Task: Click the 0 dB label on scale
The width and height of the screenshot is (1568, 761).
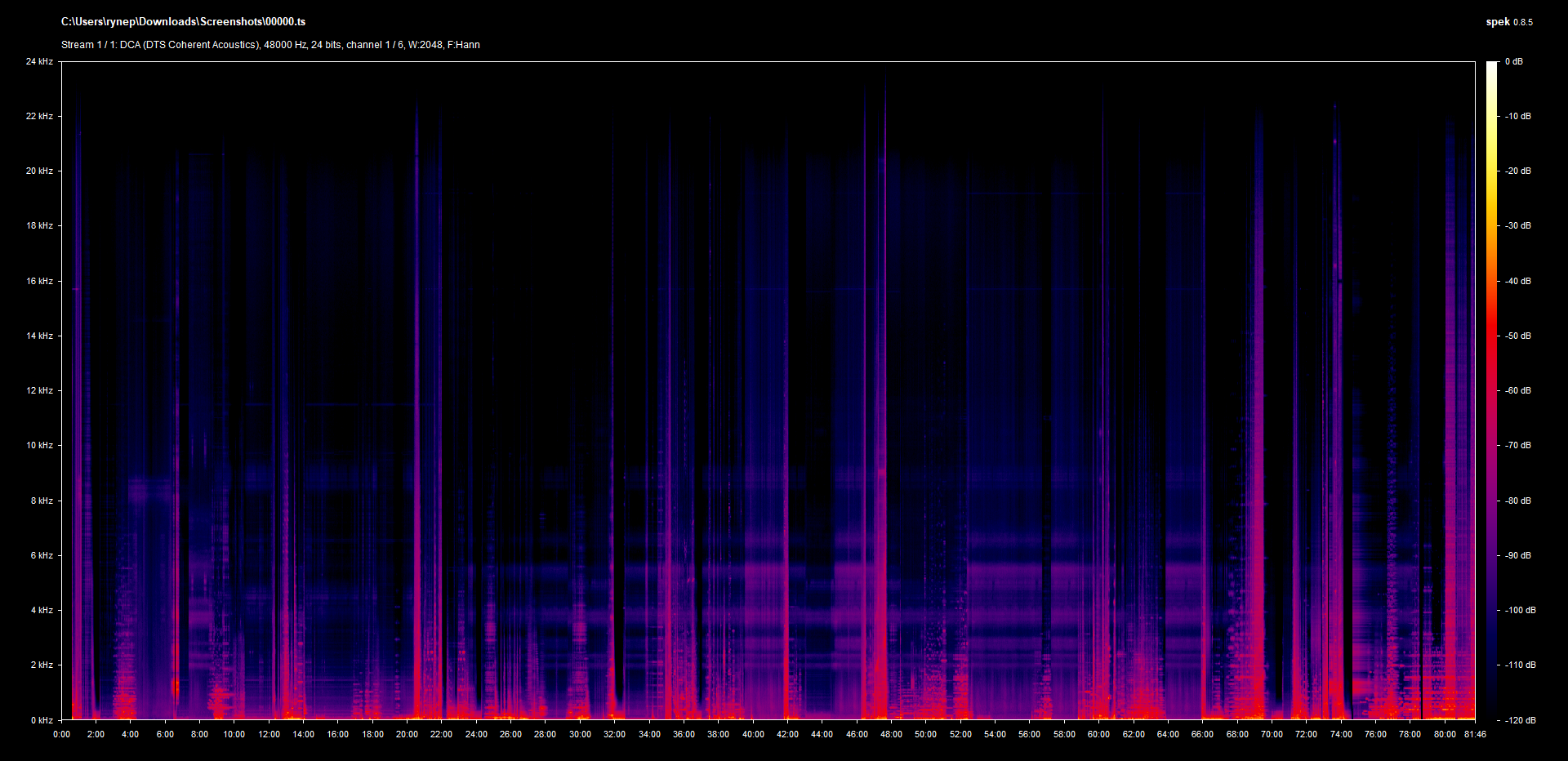Action: point(1513,62)
